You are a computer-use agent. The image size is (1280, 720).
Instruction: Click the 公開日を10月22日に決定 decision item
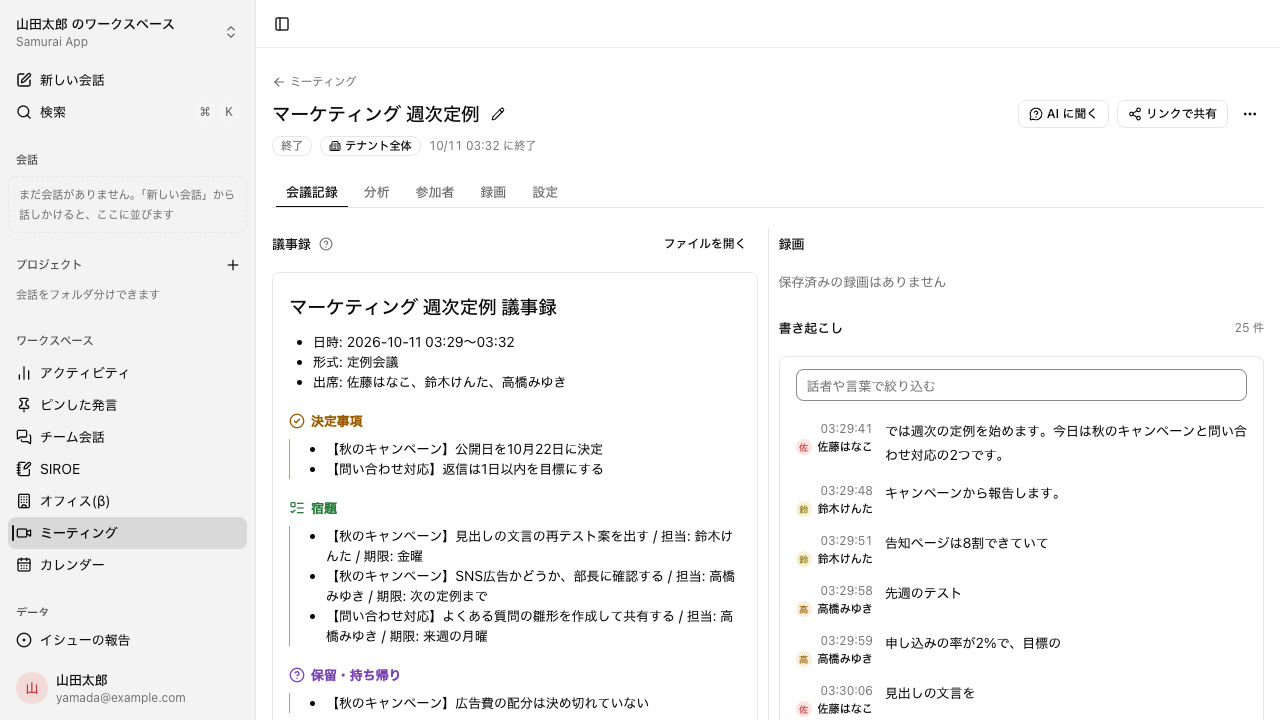pyautogui.click(x=466, y=449)
